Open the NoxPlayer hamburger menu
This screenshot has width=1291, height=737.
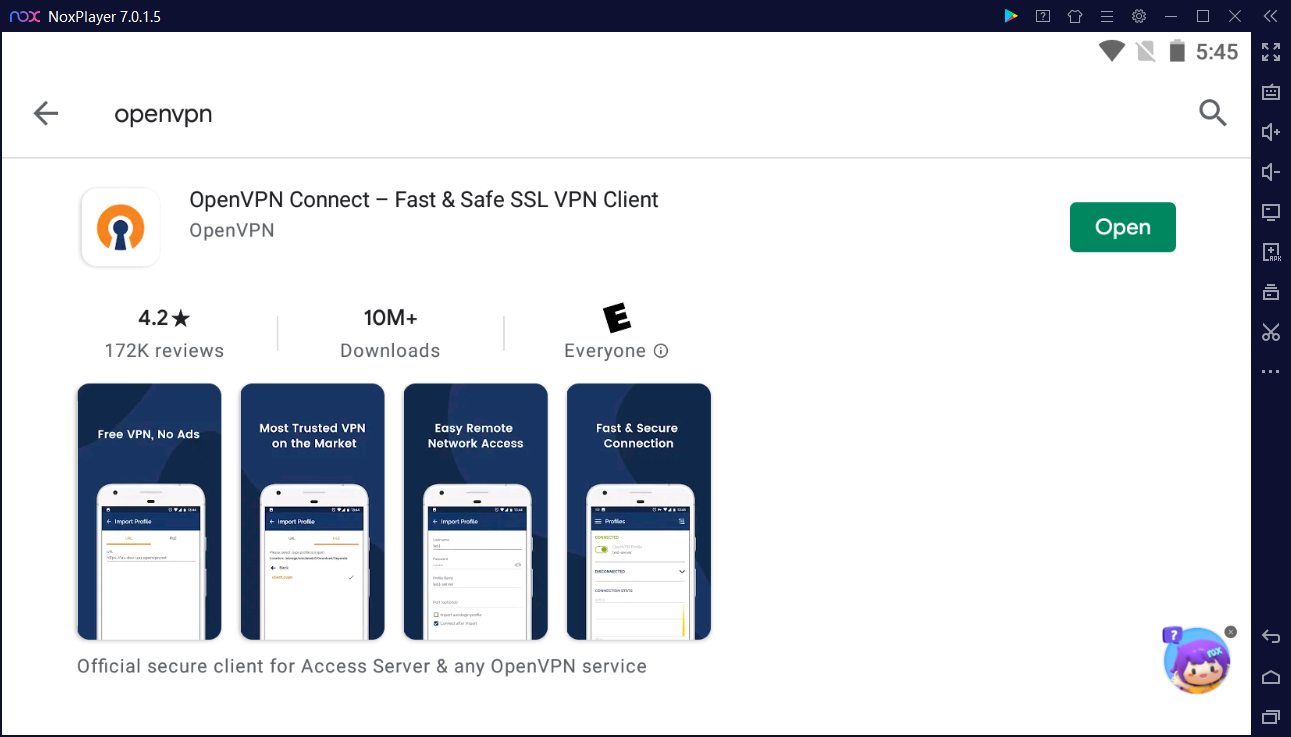(1107, 16)
